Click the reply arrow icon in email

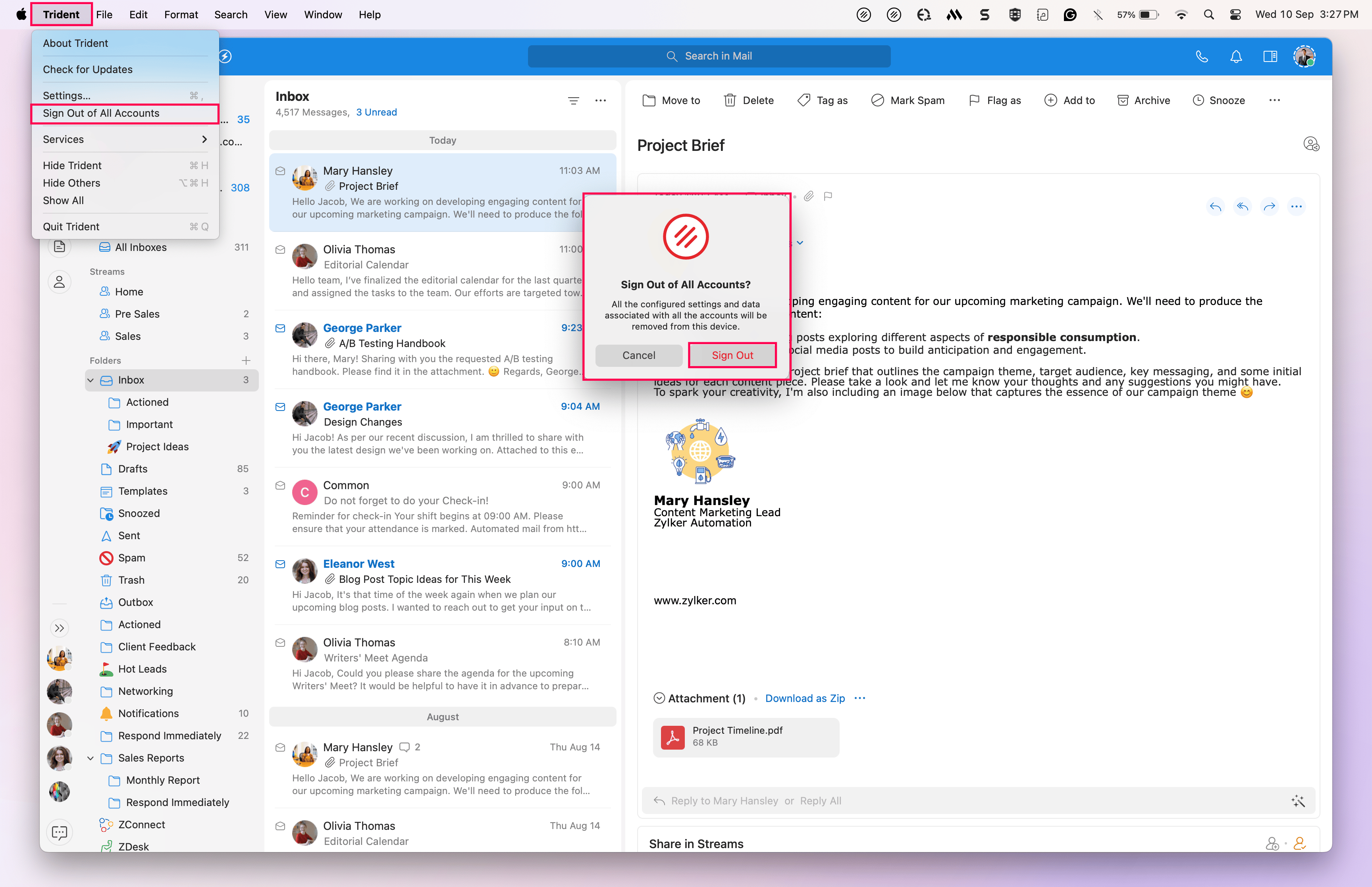pos(1215,207)
